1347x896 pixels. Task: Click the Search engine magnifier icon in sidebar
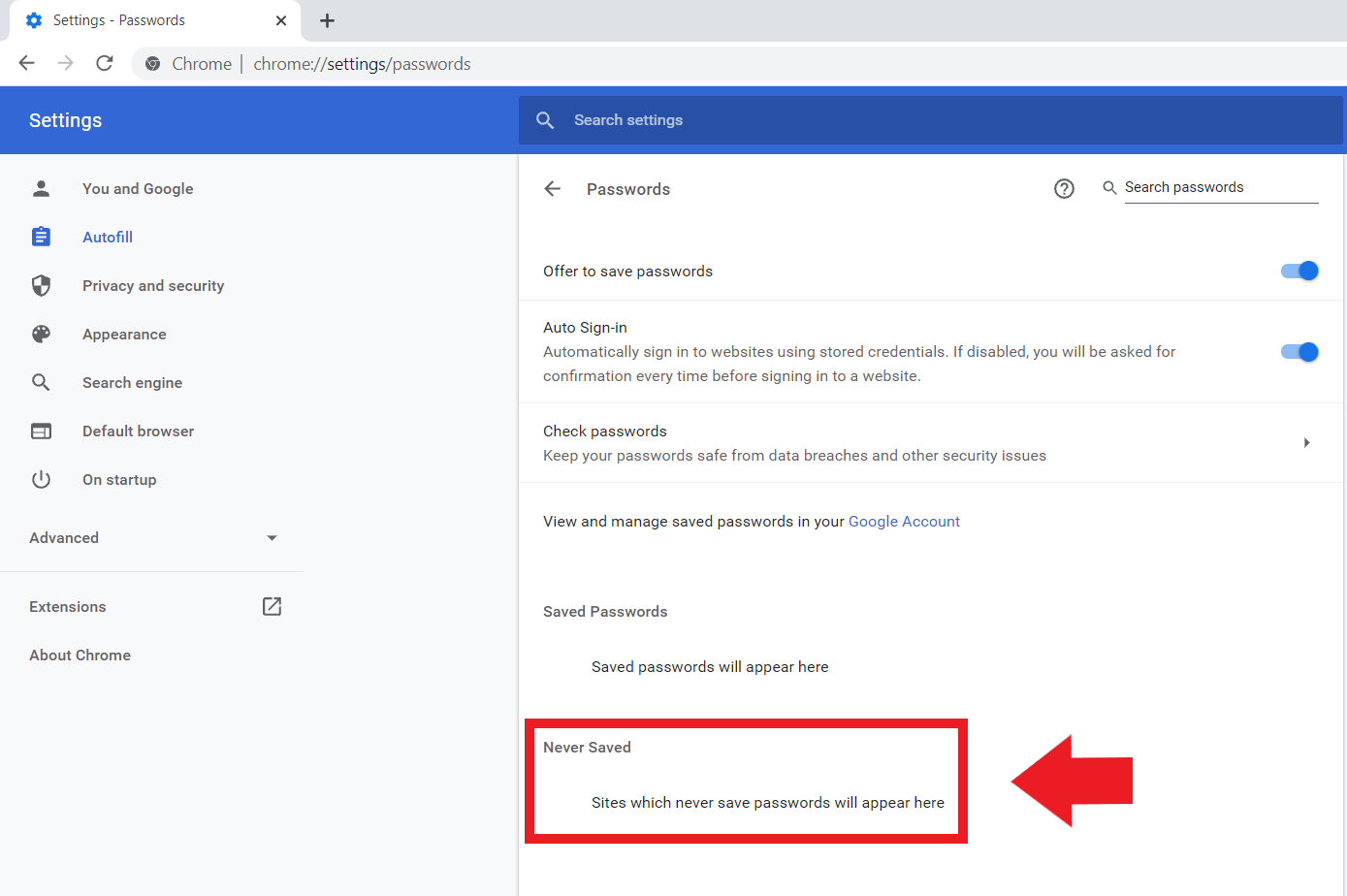(x=41, y=382)
